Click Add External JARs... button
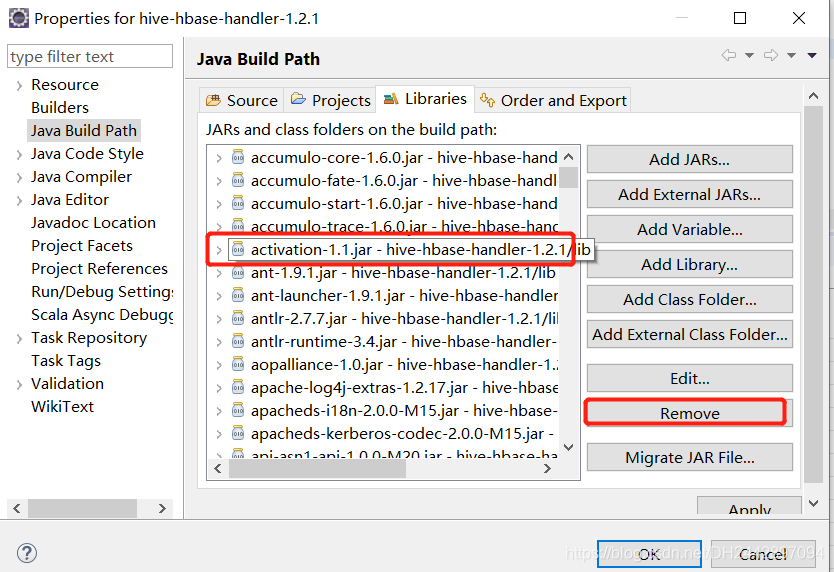The height and width of the screenshot is (572, 834). pyautogui.click(x=689, y=194)
